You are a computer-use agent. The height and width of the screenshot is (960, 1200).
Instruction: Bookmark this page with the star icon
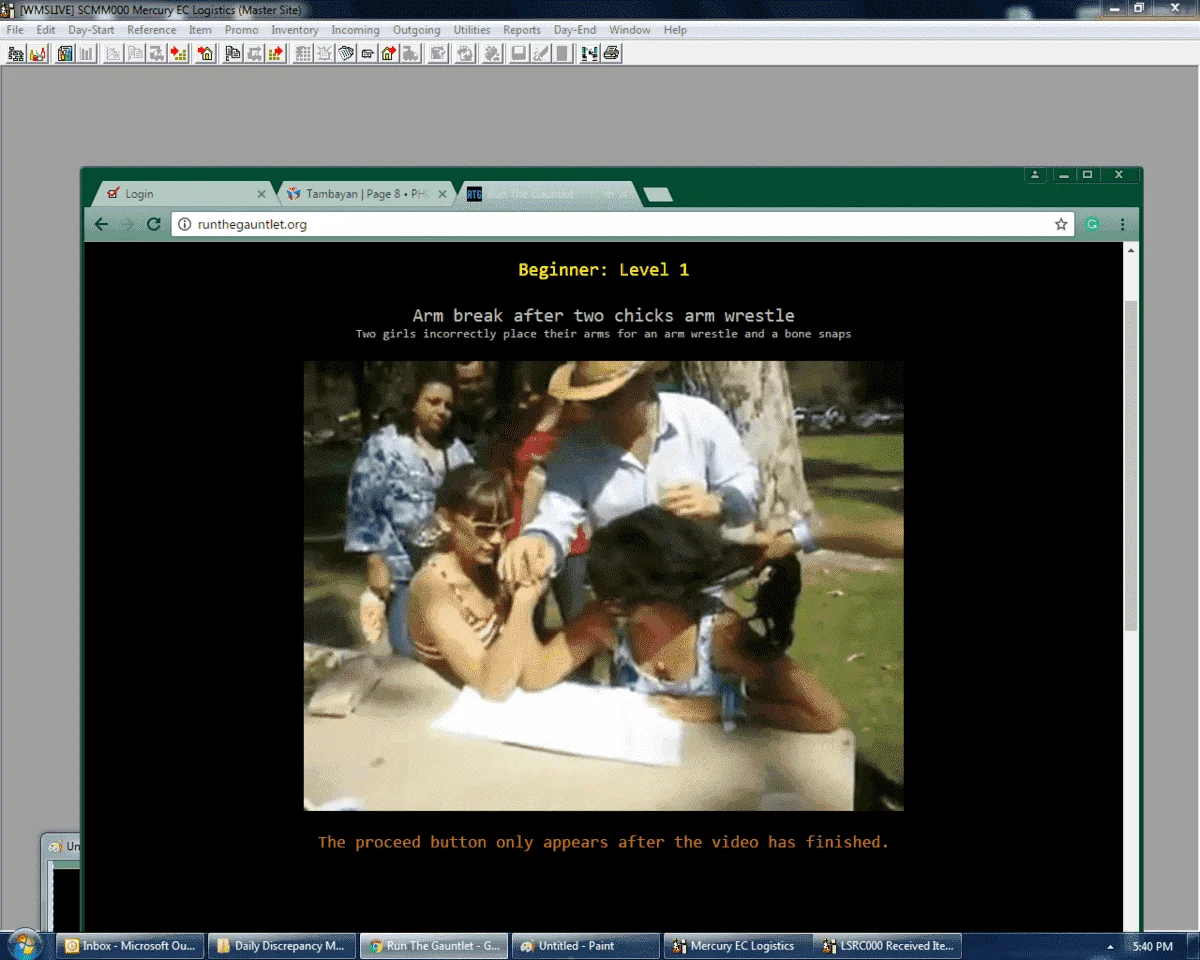click(x=1061, y=224)
